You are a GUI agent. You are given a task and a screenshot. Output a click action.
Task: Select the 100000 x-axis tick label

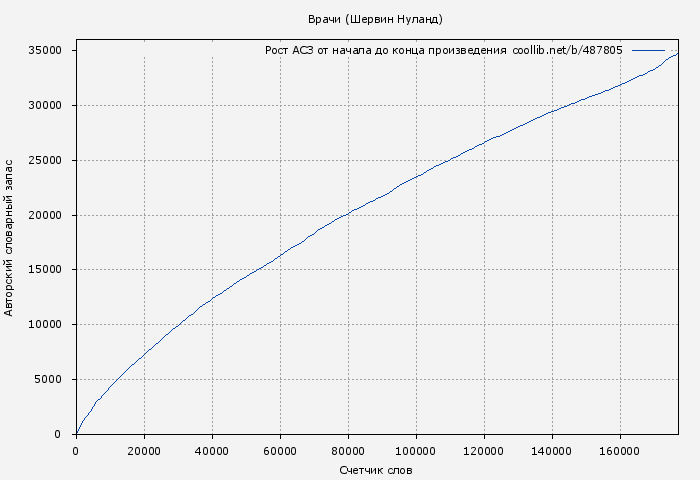pos(416,450)
